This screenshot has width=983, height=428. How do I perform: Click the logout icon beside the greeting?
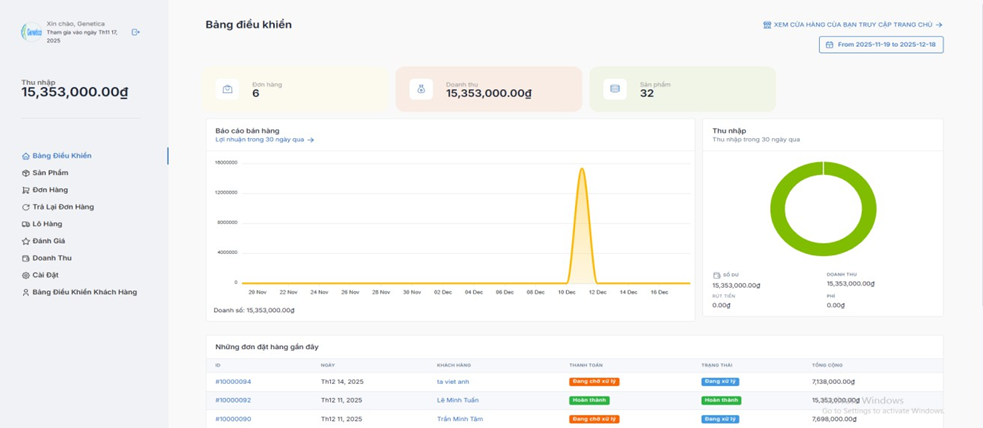click(136, 32)
